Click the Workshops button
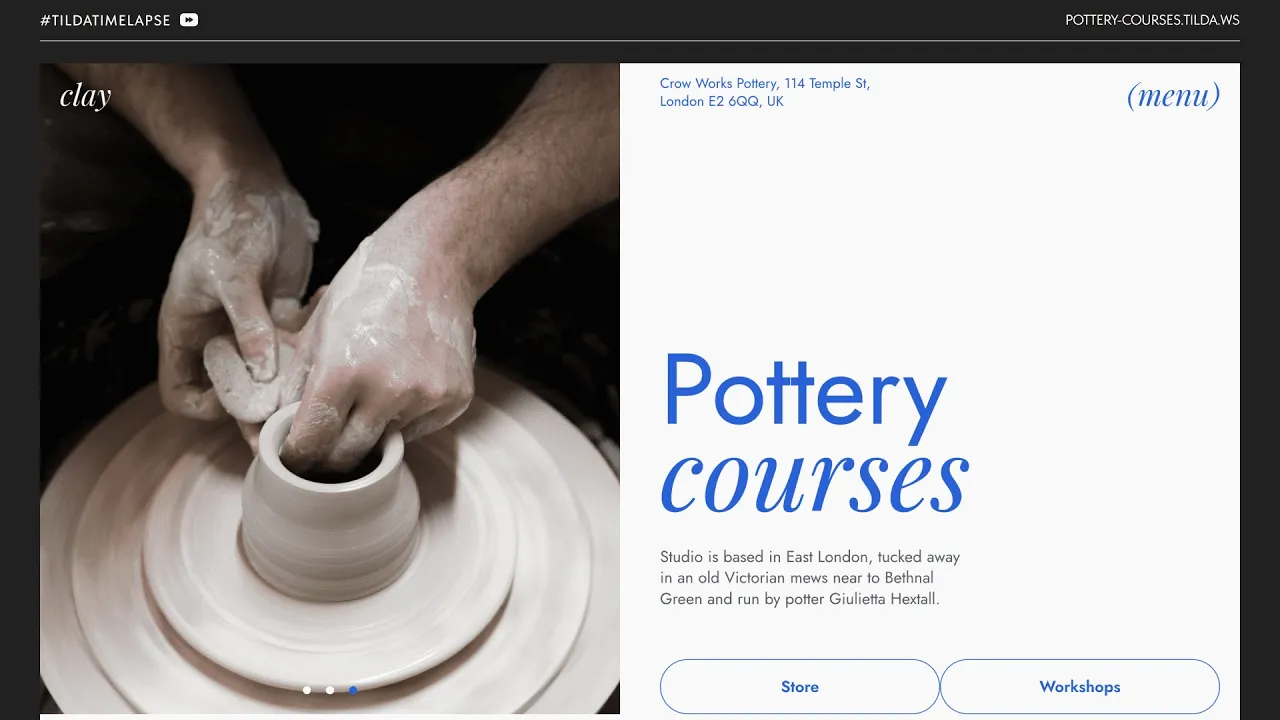1280x720 pixels. click(1080, 686)
